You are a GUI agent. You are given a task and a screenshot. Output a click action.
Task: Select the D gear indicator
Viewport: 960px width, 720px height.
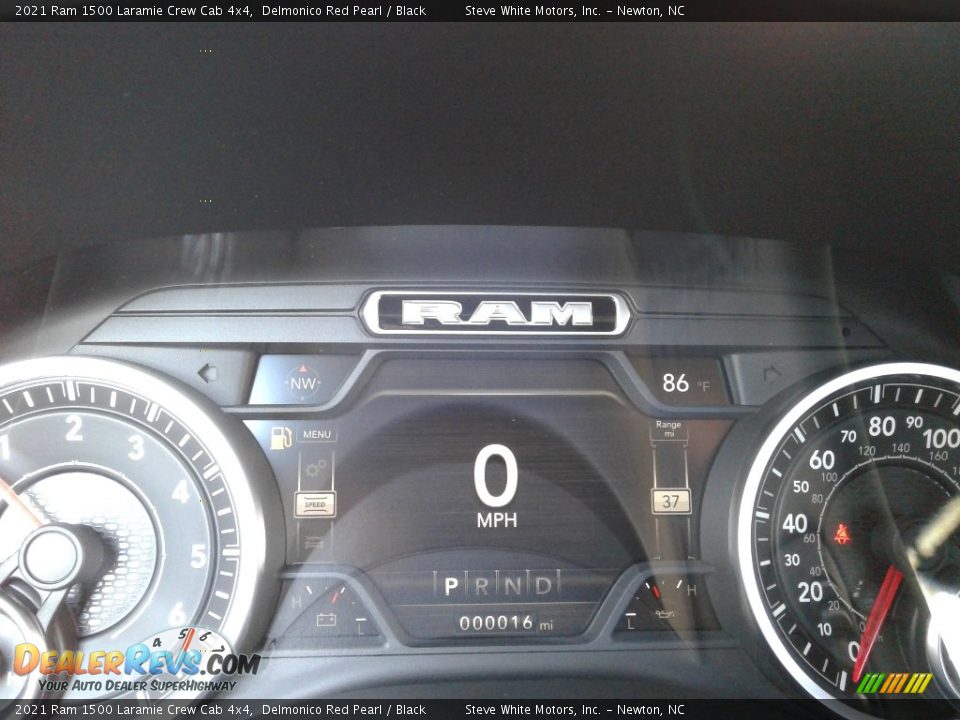pos(543,586)
